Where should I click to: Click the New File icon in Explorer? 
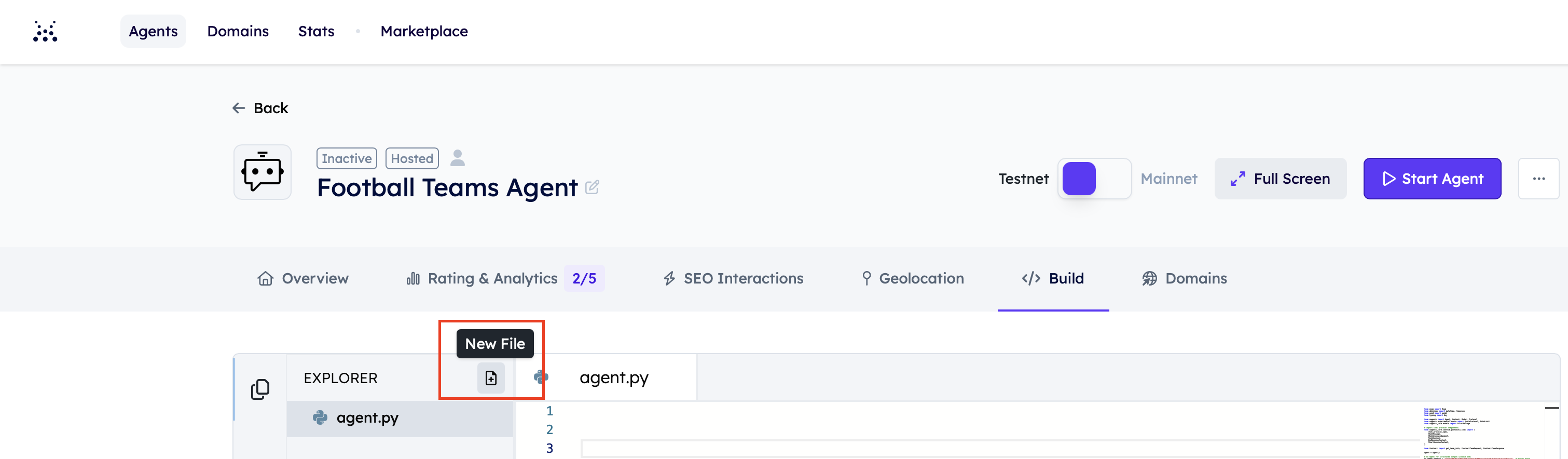point(491,378)
